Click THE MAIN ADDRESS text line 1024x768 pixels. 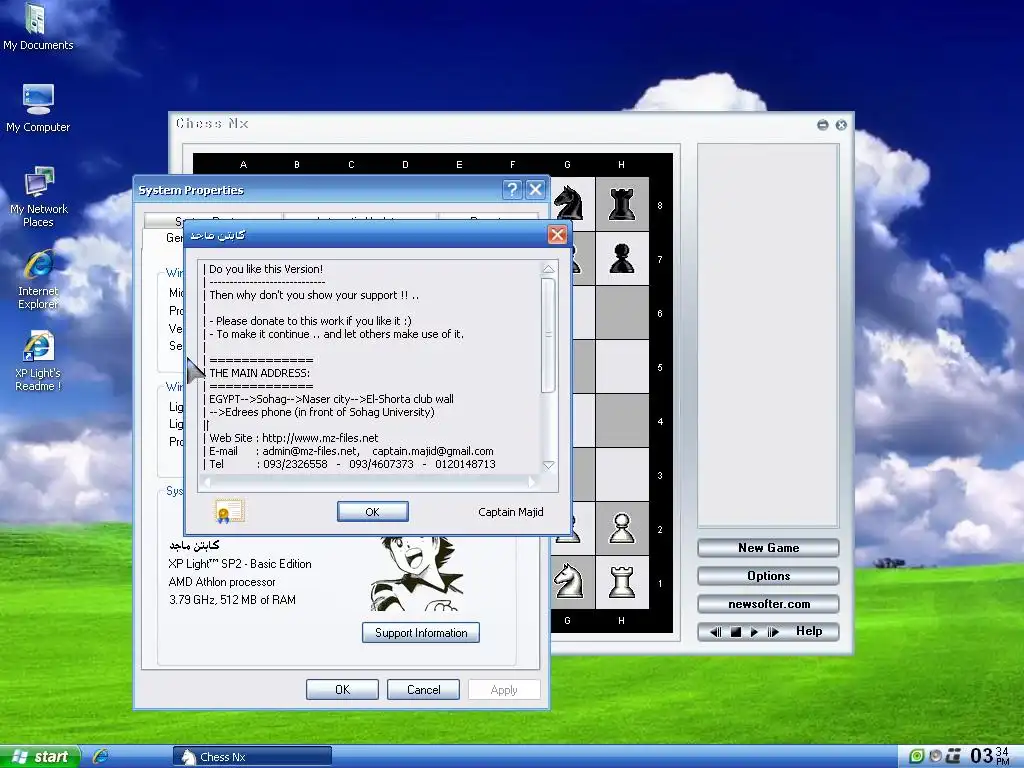(x=259, y=373)
